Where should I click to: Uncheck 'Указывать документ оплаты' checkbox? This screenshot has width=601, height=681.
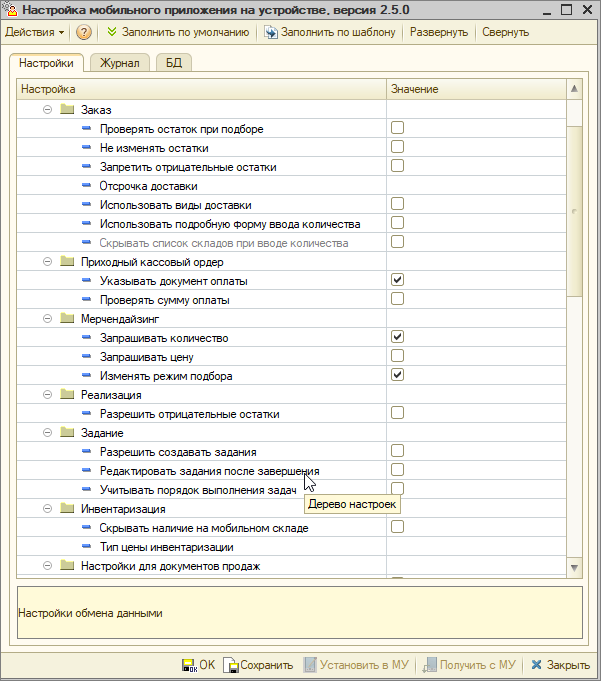click(x=397, y=280)
